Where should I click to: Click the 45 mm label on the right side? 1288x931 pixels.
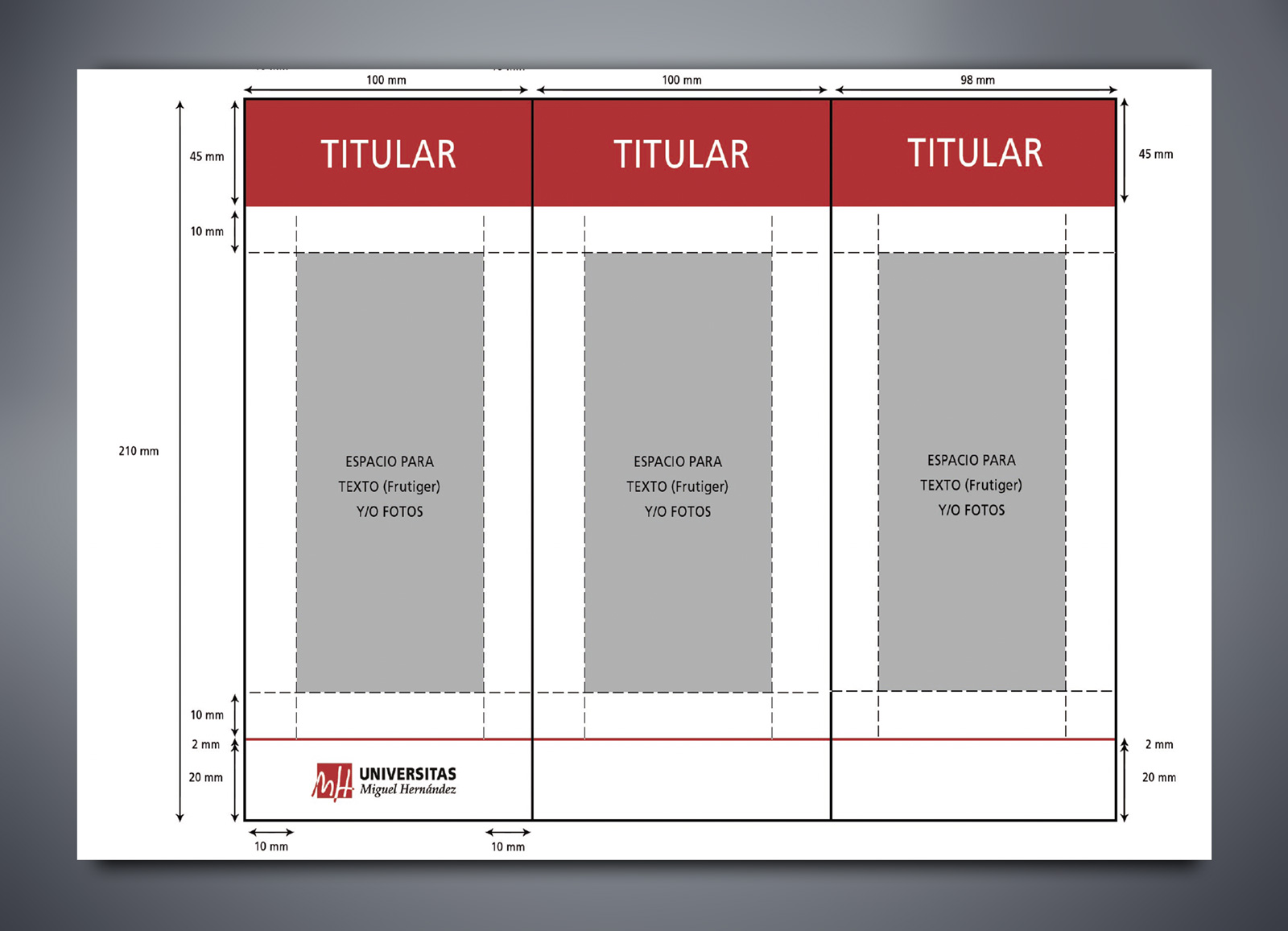(x=1155, y=154)
